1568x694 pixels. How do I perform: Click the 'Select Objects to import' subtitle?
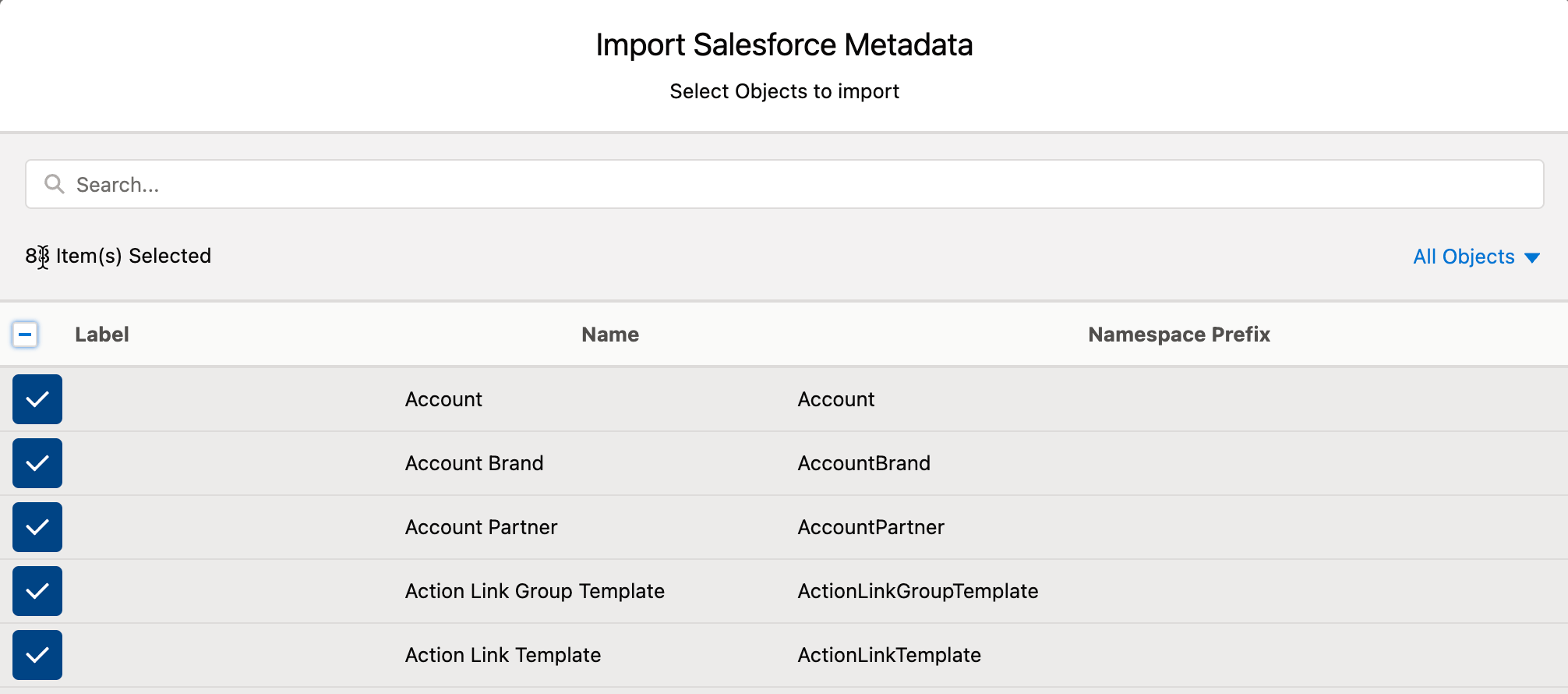(x=784, y=91)
